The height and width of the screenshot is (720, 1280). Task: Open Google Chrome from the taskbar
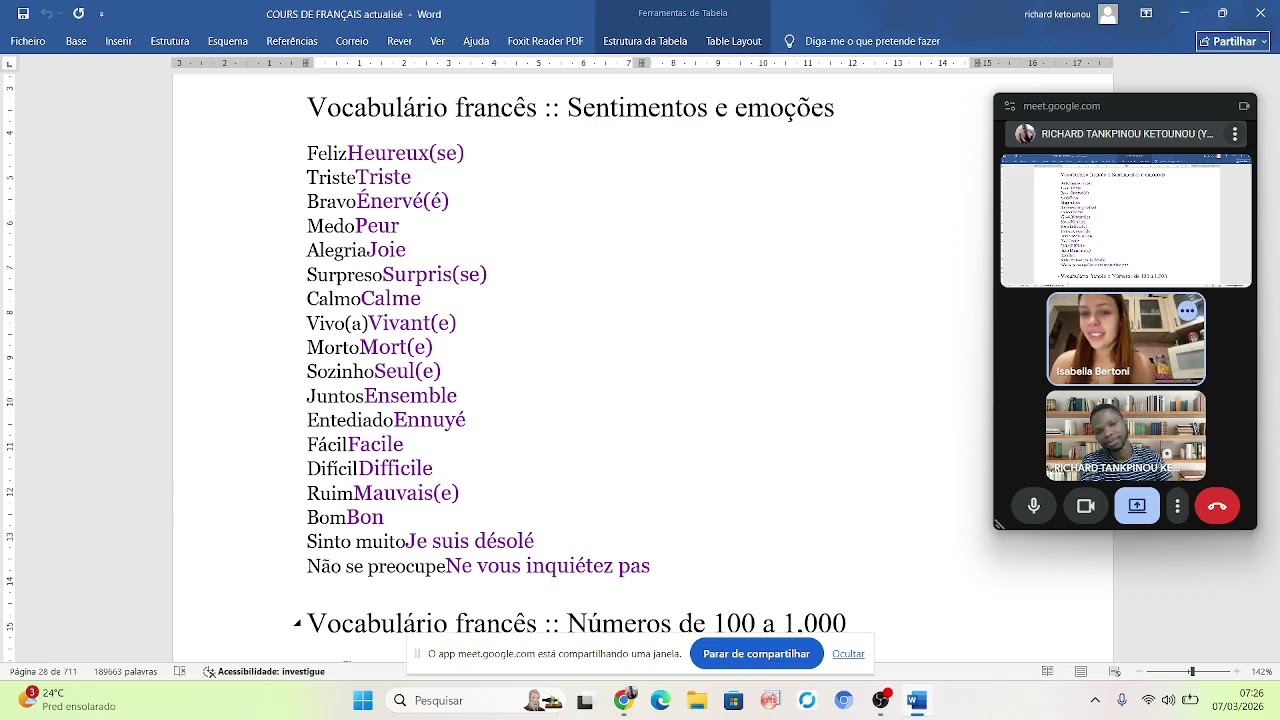pos(624,701)
